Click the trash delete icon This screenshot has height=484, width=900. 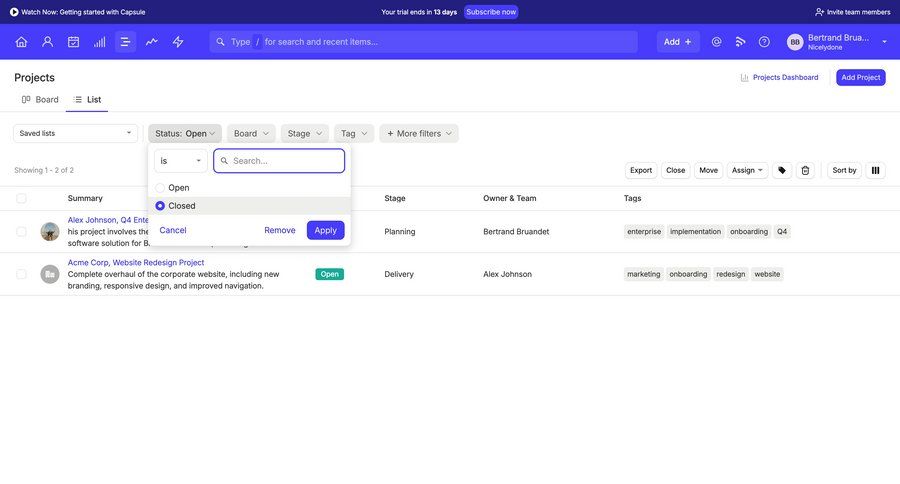[806, 170]
